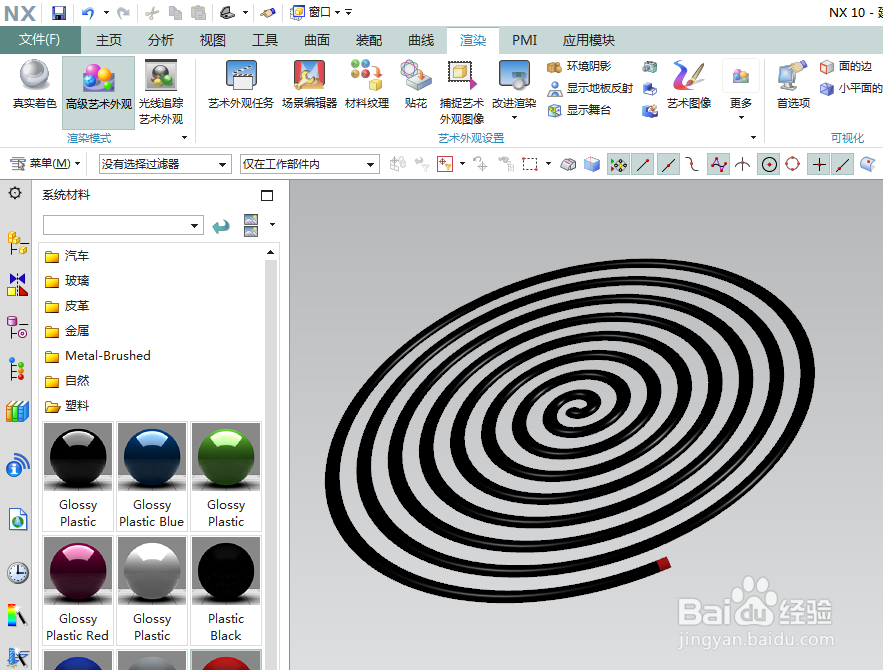Click the Cut scissors icon
883x670 pixels.
coord(151,12)
